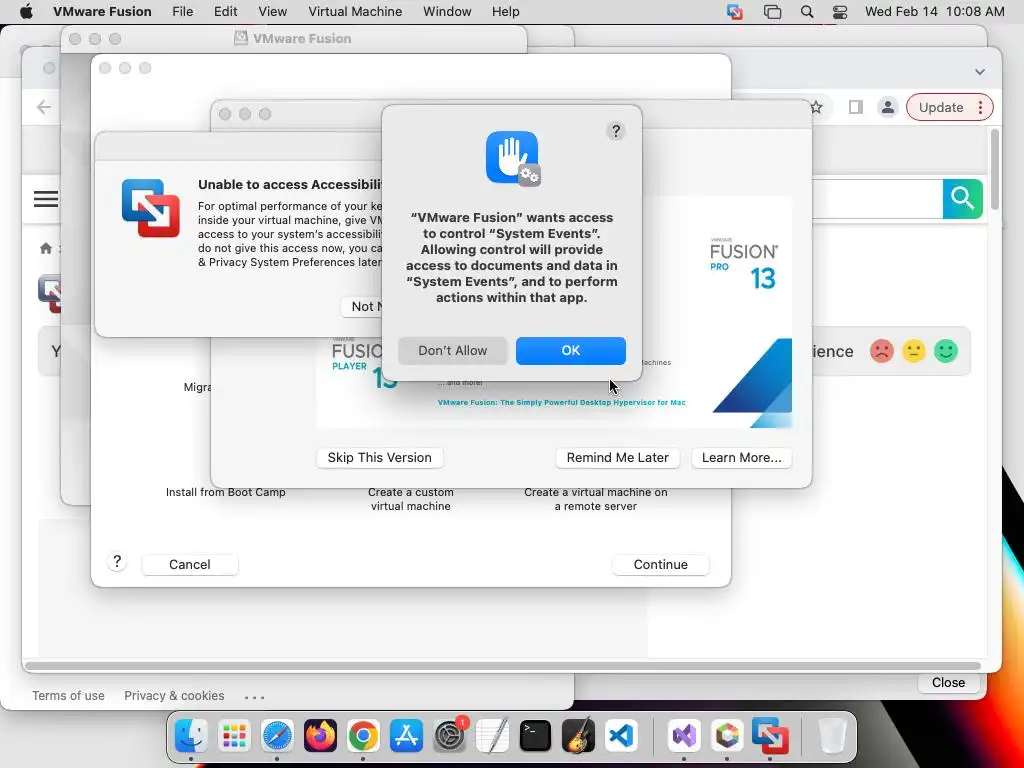Open the File menu

tap(182, 12)
